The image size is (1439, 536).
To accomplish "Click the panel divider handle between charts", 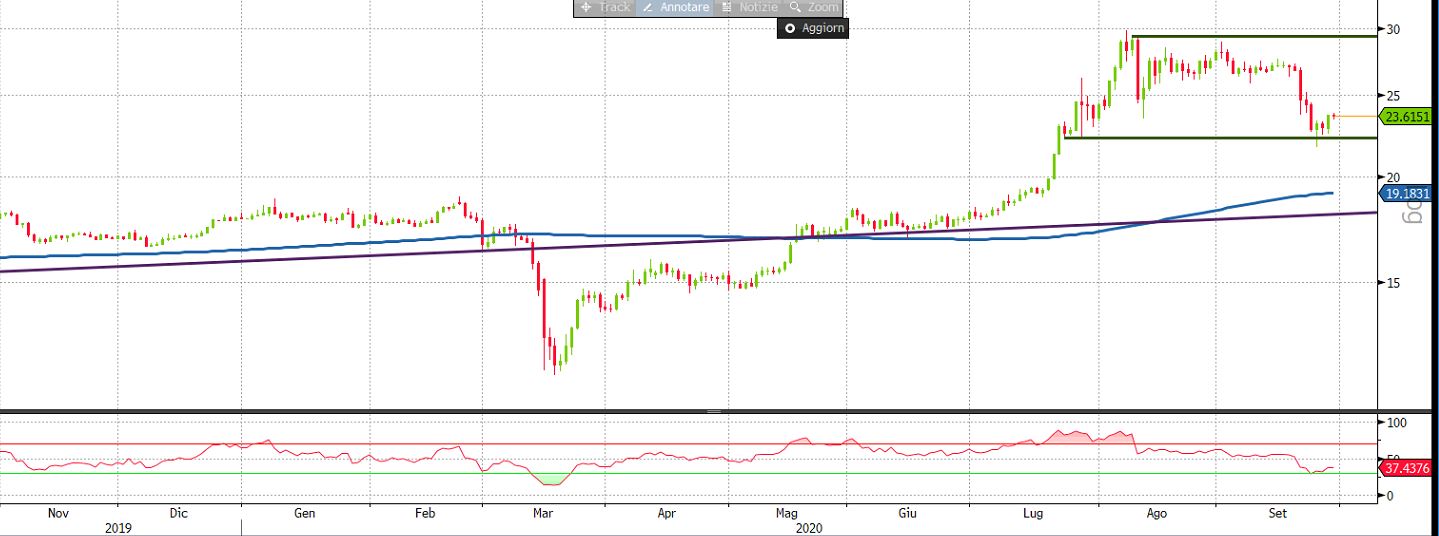I will [x=714, y=411].
